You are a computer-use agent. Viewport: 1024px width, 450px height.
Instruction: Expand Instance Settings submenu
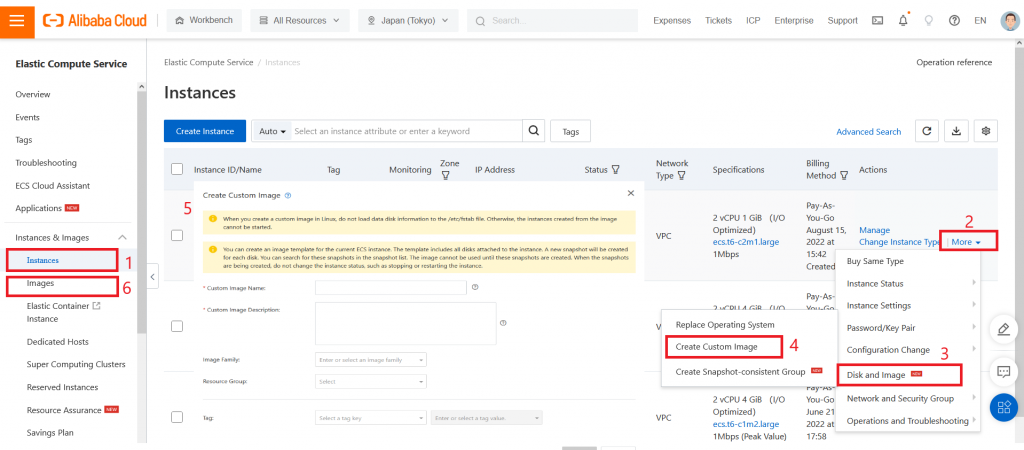coord(908,305)
